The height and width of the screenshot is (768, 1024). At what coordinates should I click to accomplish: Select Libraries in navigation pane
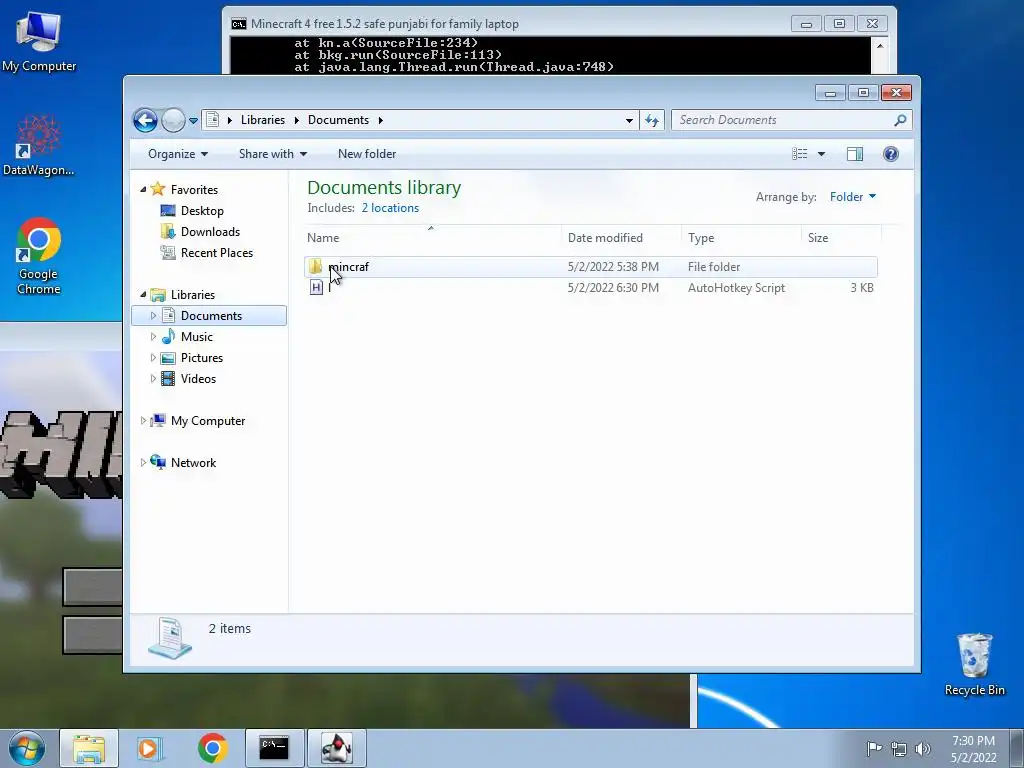tap(193, 295)
